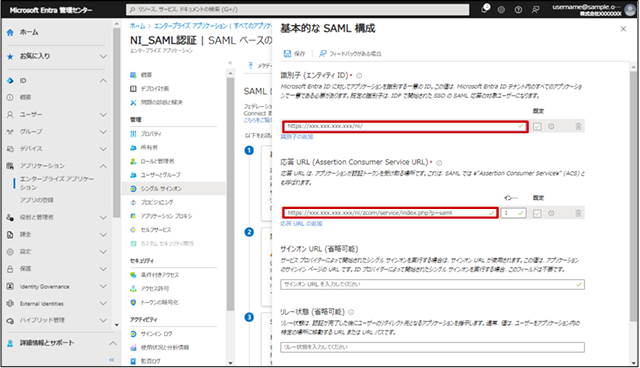Collapse 詳細情報とサポート section
The image size is (640, 368).
[113, 343]
